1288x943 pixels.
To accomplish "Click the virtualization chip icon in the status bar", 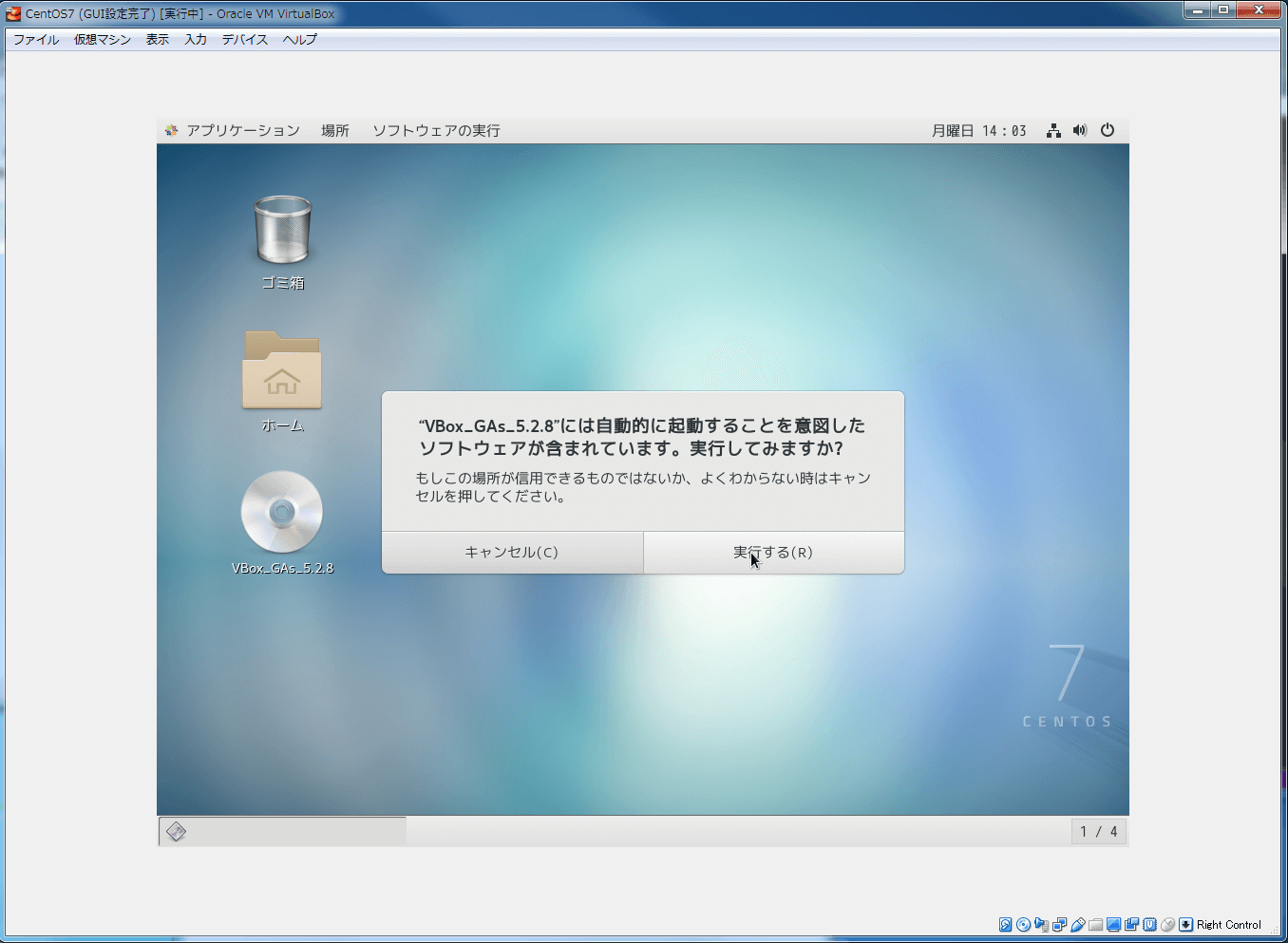I will coord(1149,924).
